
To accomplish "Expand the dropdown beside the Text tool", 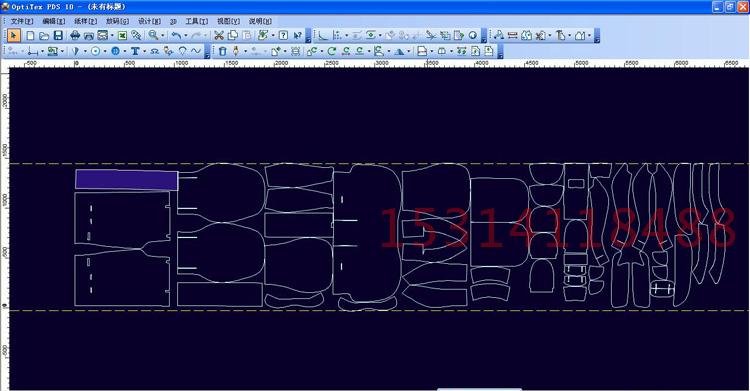I will (x=143, y=51).
